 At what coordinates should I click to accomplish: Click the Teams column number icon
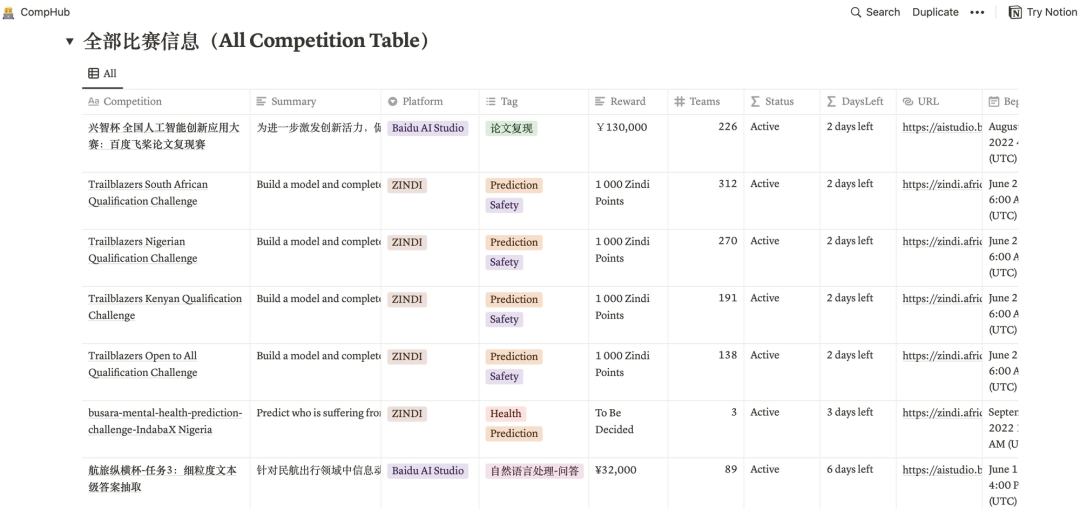679,101
